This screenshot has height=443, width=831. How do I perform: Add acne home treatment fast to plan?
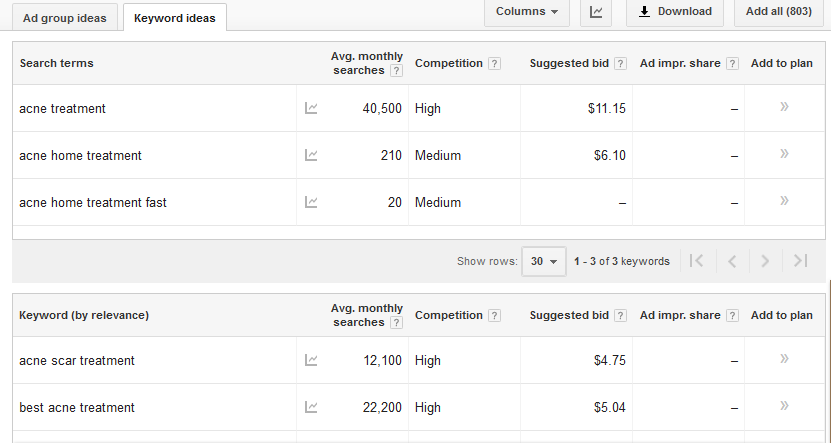[784, 201]
